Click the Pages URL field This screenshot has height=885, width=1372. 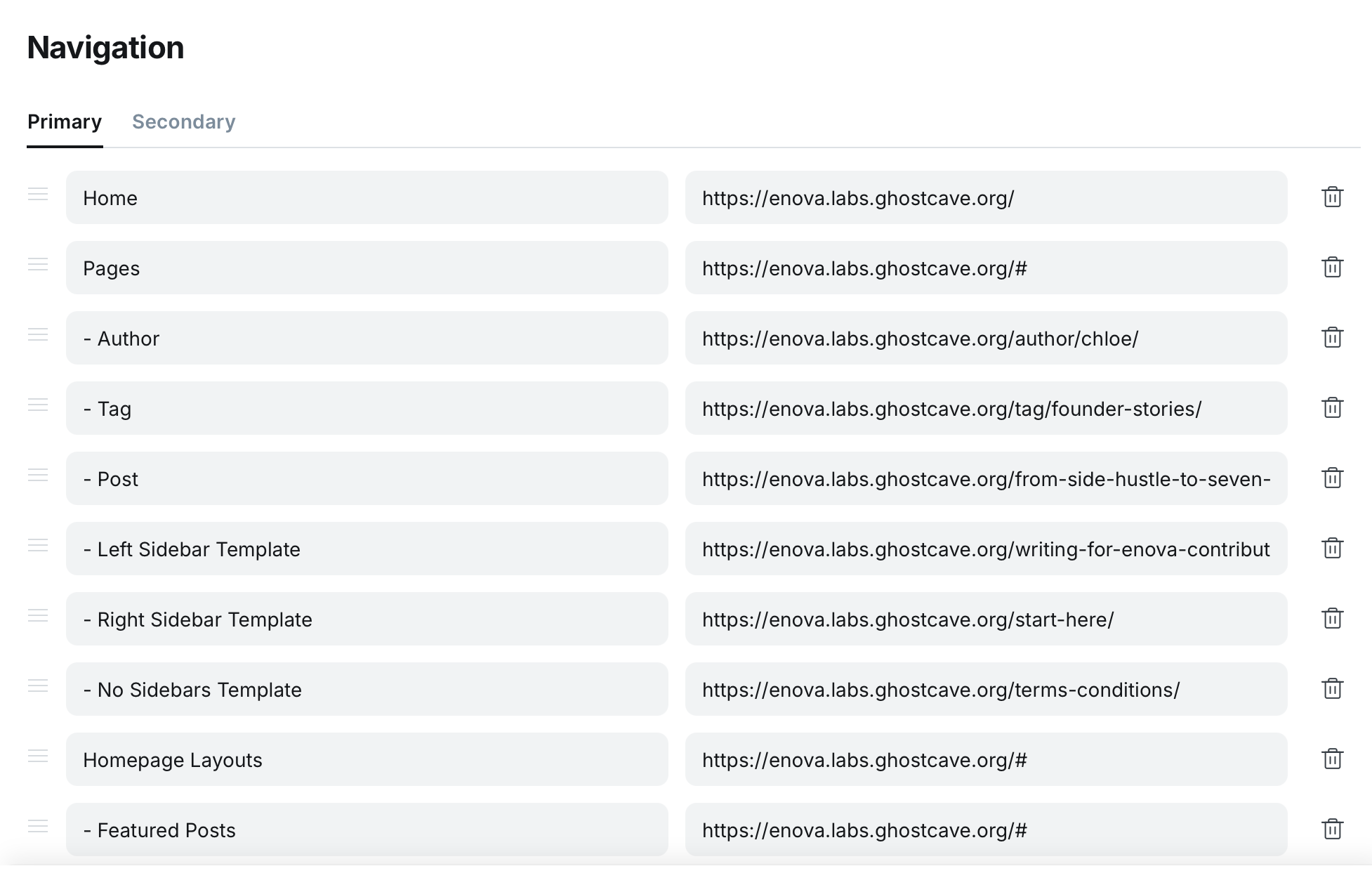985,268
